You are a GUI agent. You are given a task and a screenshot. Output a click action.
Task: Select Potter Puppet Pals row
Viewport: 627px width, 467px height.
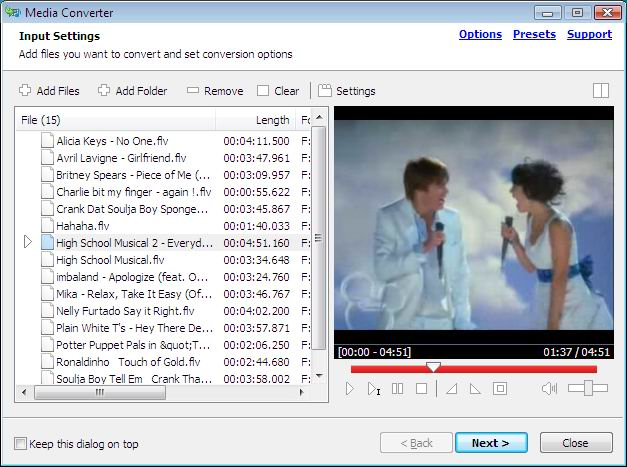click(163, 345)
